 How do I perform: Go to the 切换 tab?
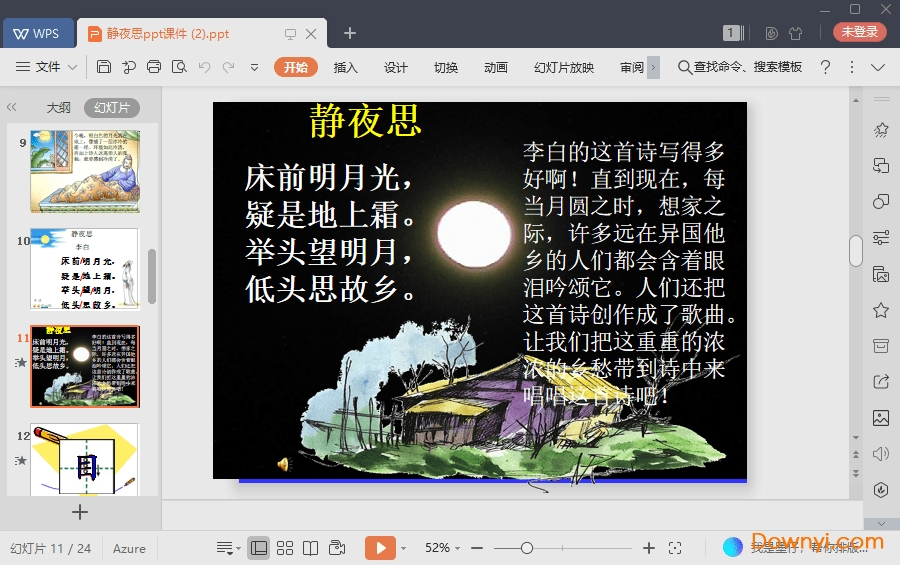click(445, 67)
